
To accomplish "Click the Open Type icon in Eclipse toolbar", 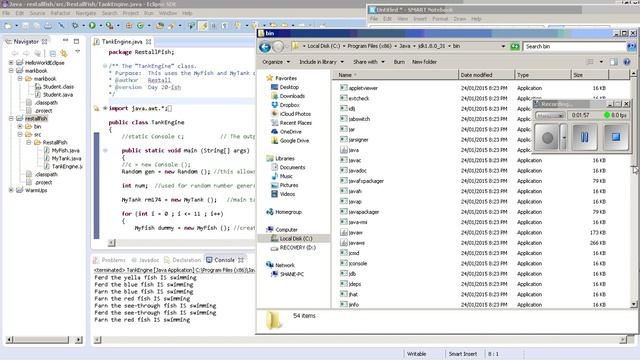I will [x=160, y=25].
